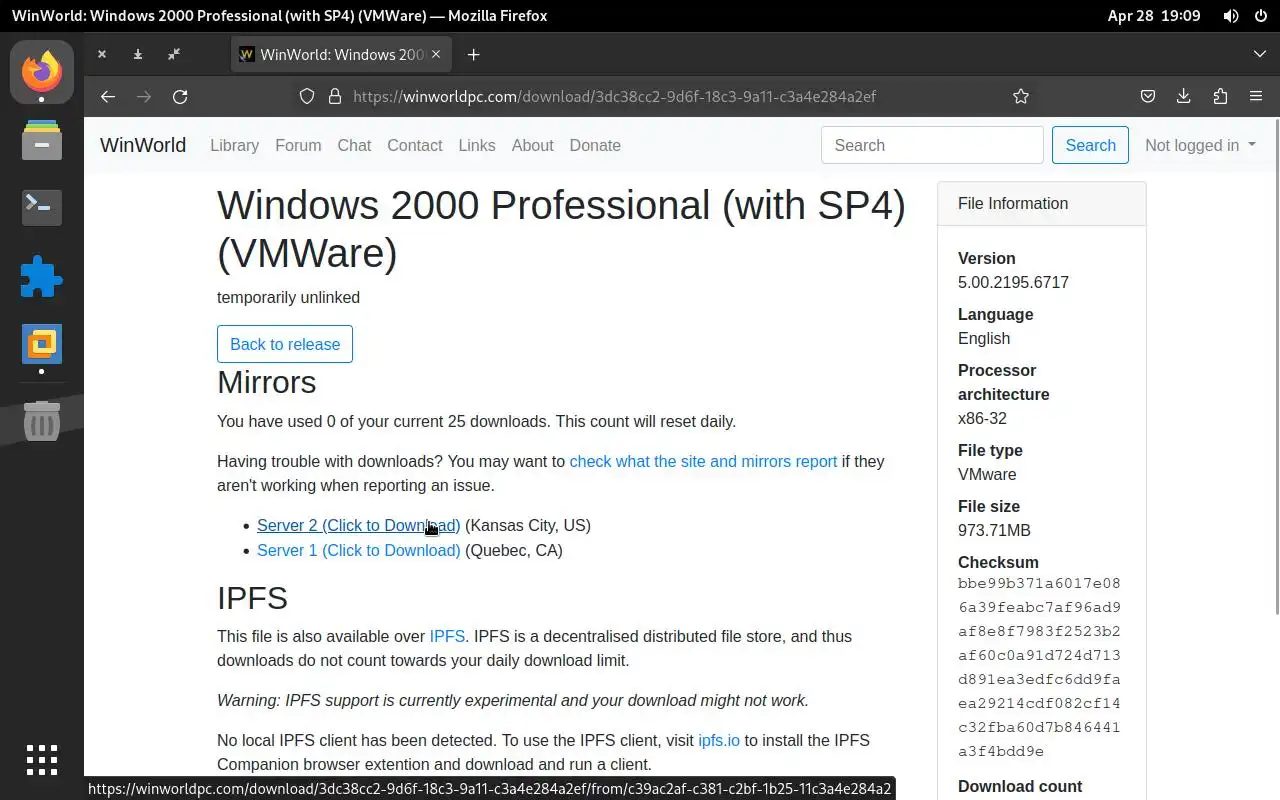Viewport: 1280px width, 800px height.
Task: Open the Firefox hamburger menu
Action: click(1256, 96)
